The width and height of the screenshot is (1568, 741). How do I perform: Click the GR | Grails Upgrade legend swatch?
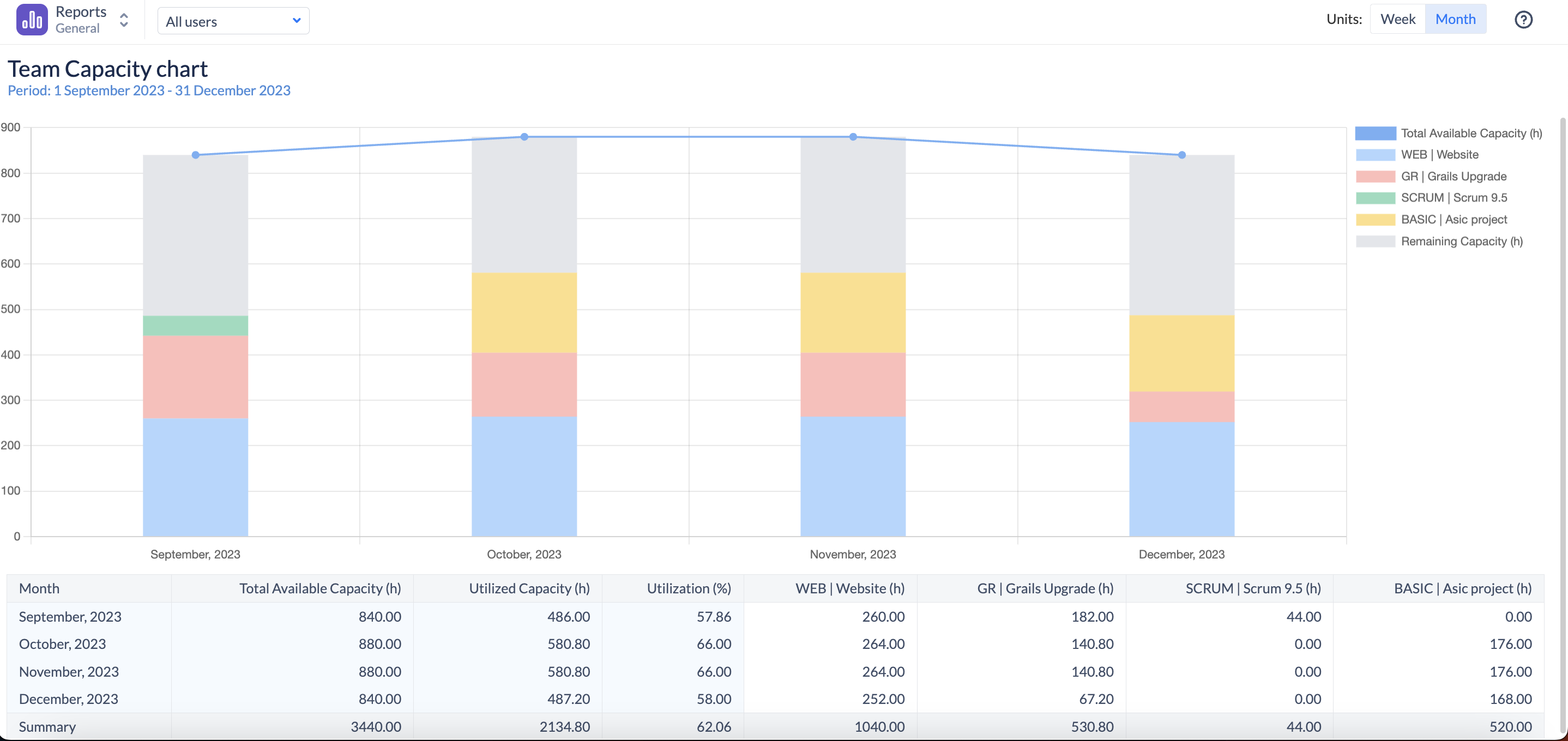pyautogui.click(x=1375, y=177)
